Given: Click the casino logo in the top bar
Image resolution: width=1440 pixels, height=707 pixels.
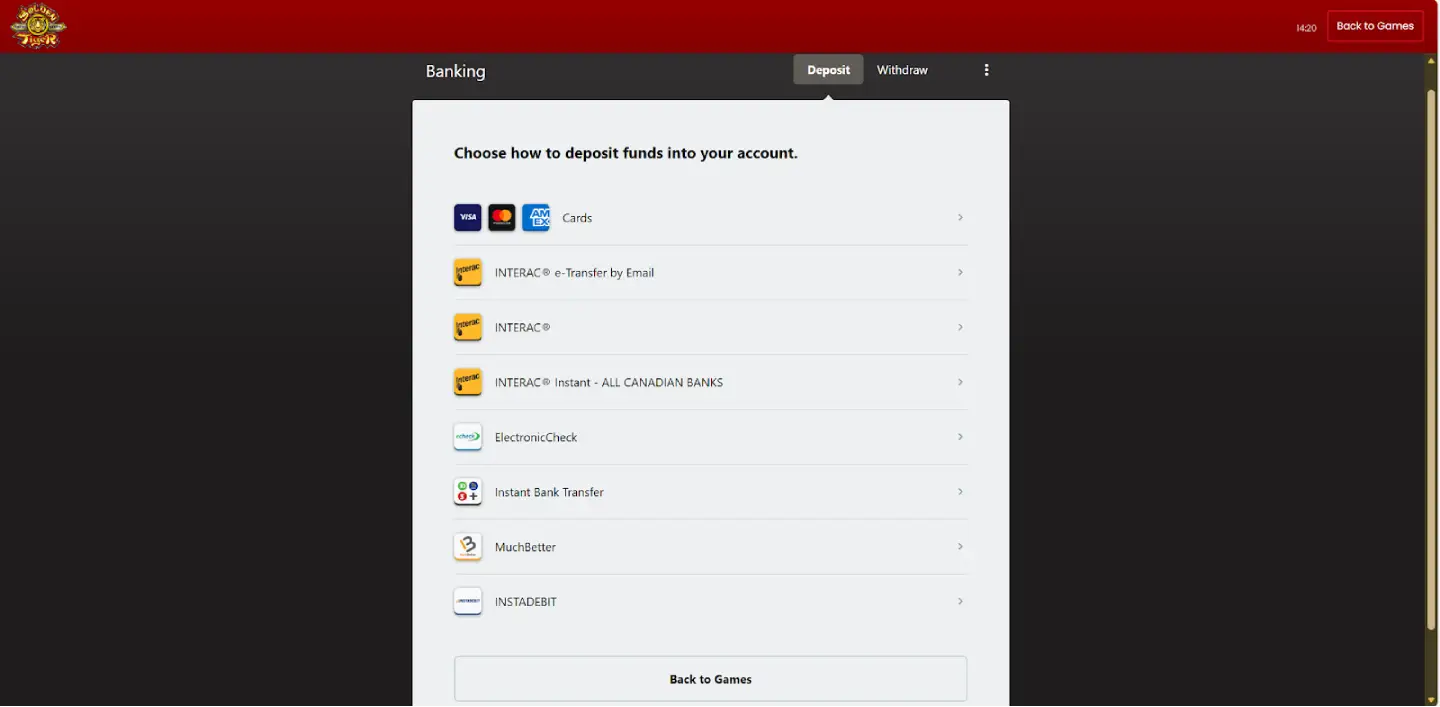Looking at the screenshot, I should coord(37,26).
